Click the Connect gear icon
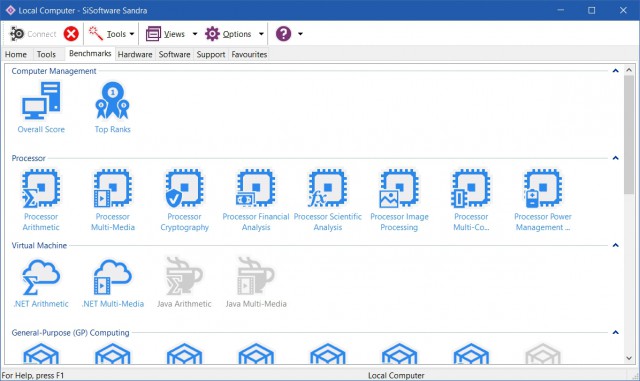This screenshot has height=381, width=640. click(x=17, y=33)
